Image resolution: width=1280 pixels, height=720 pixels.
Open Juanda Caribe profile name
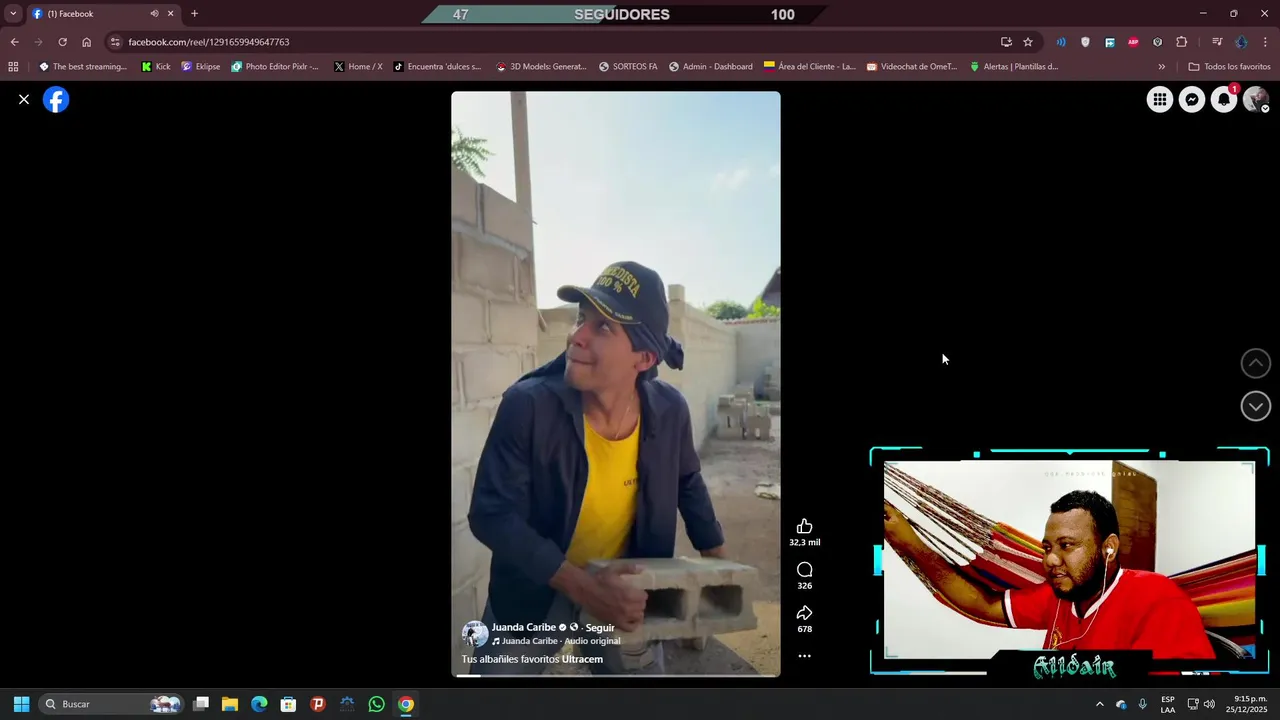(x=523, y=628)
